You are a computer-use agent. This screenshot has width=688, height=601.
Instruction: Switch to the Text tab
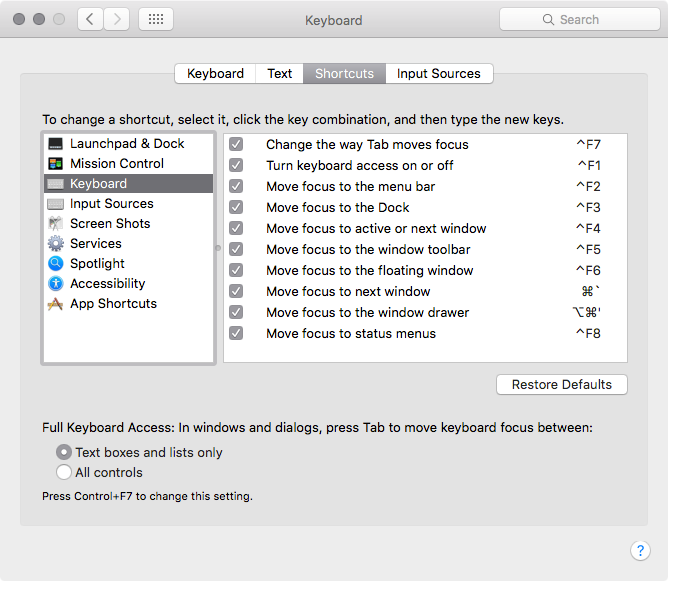point(280,73)
